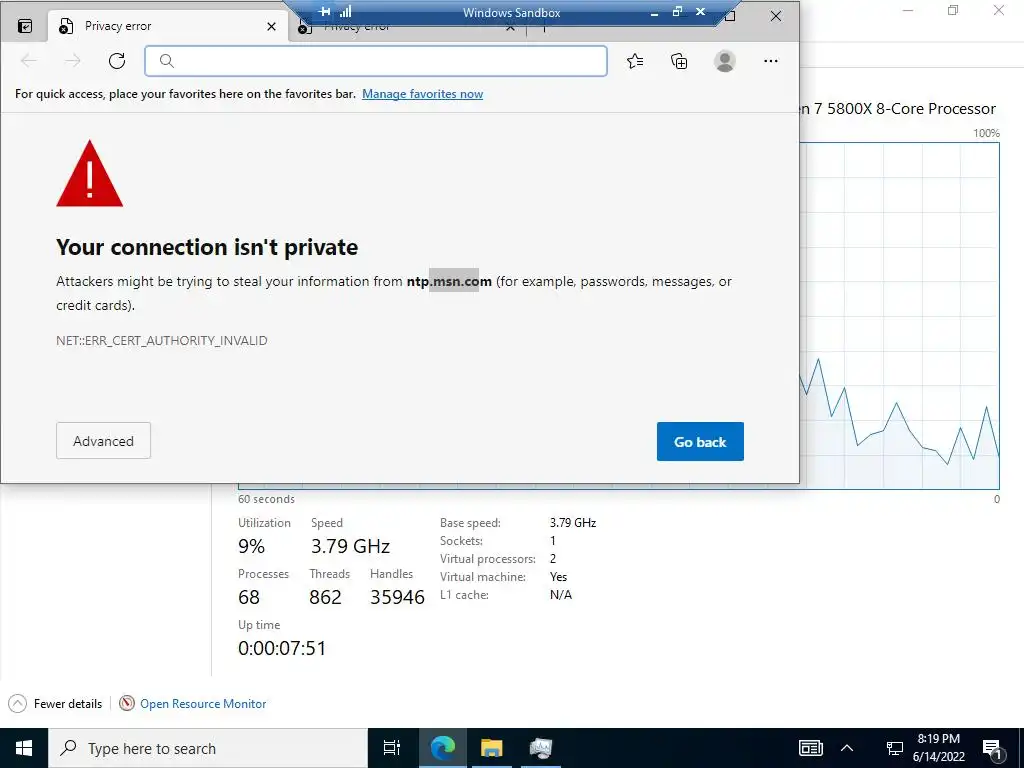Open News and interests taskbar icon
Image resolution: width=1024 pixels, height=768 pixels.
pos(810,748)
